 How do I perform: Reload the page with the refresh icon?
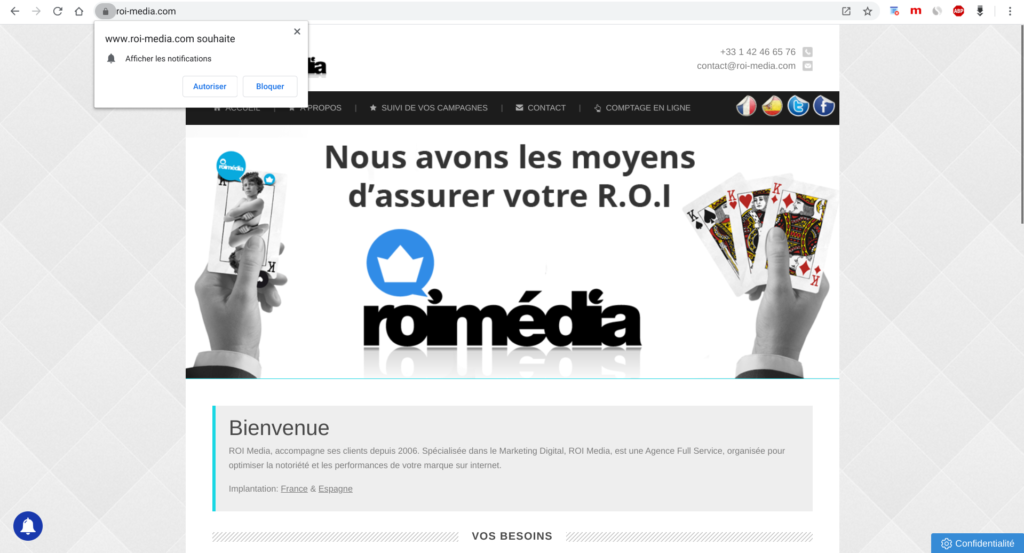[57, 11]
